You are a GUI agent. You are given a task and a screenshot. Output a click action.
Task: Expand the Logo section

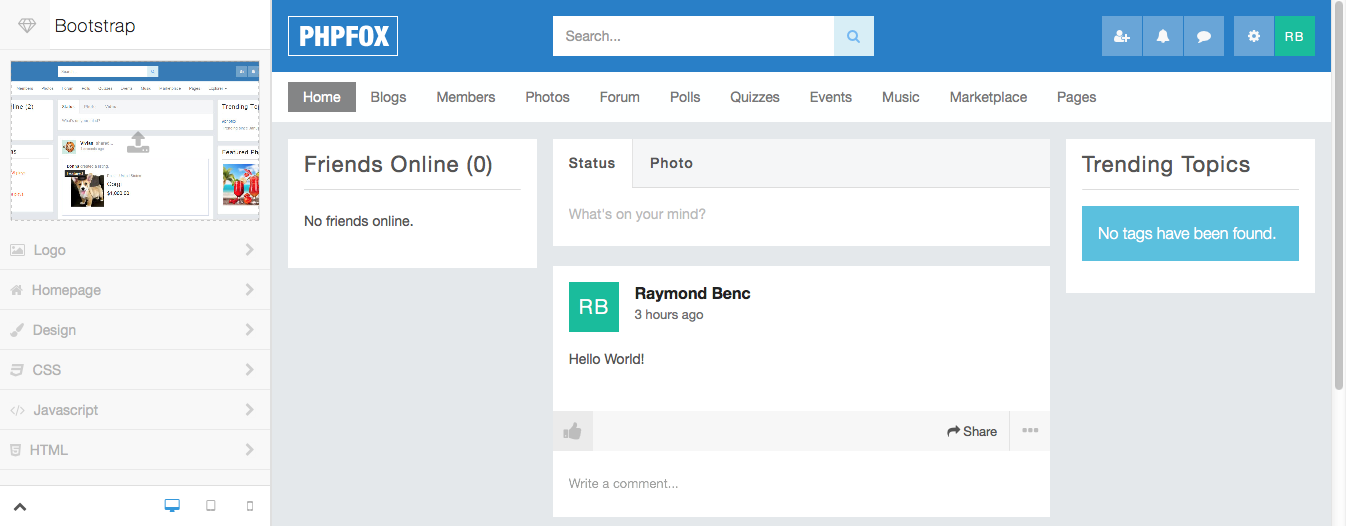134,250
